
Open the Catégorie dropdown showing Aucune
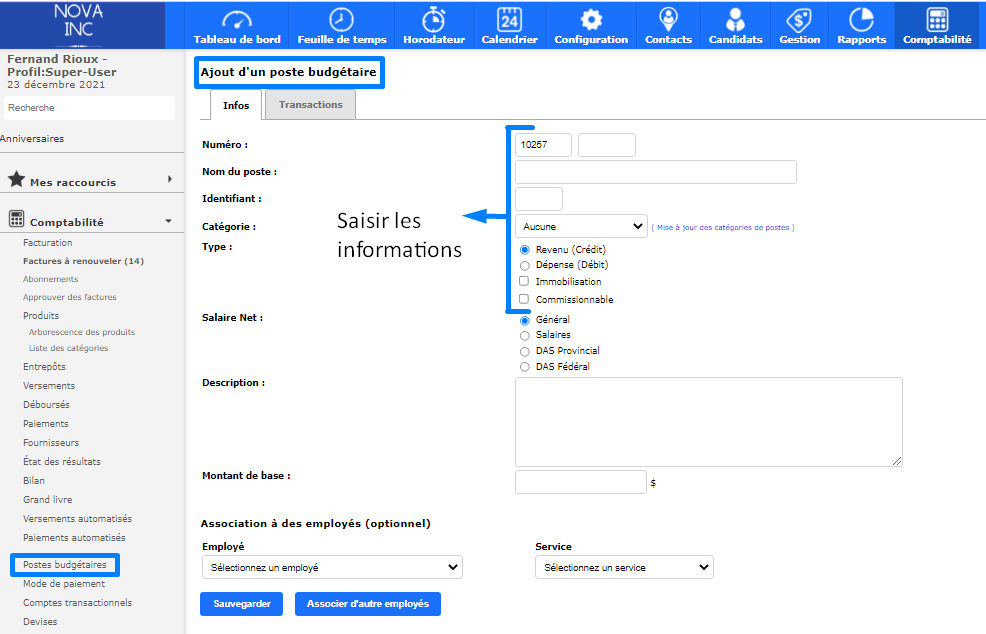coord(581,227)
